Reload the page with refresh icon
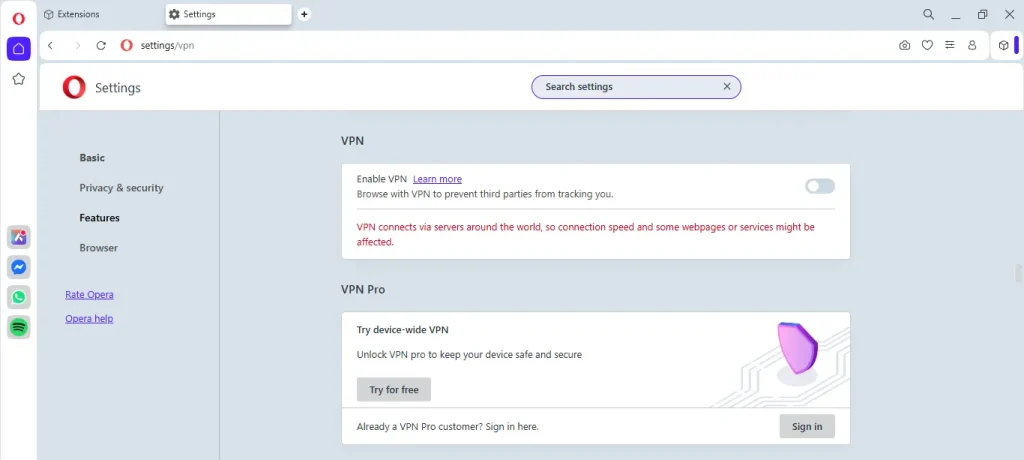Screen dimensions: 1024x460 [x=101, y=46]
